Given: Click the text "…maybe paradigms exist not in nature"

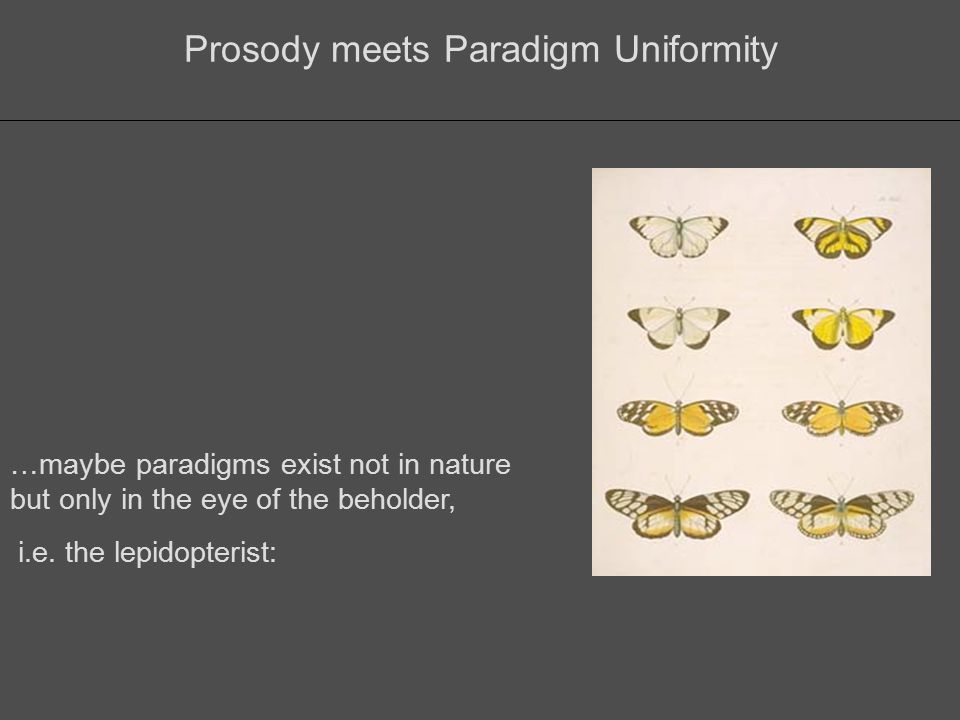Looking at the screenshot, I should pos(260,465).
